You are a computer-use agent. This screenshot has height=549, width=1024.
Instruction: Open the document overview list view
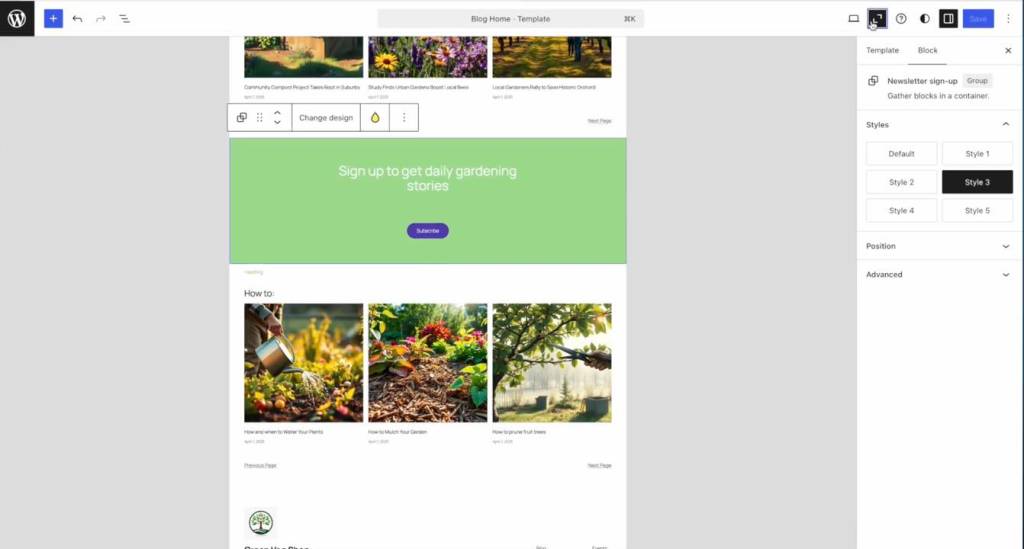(124, 18)
